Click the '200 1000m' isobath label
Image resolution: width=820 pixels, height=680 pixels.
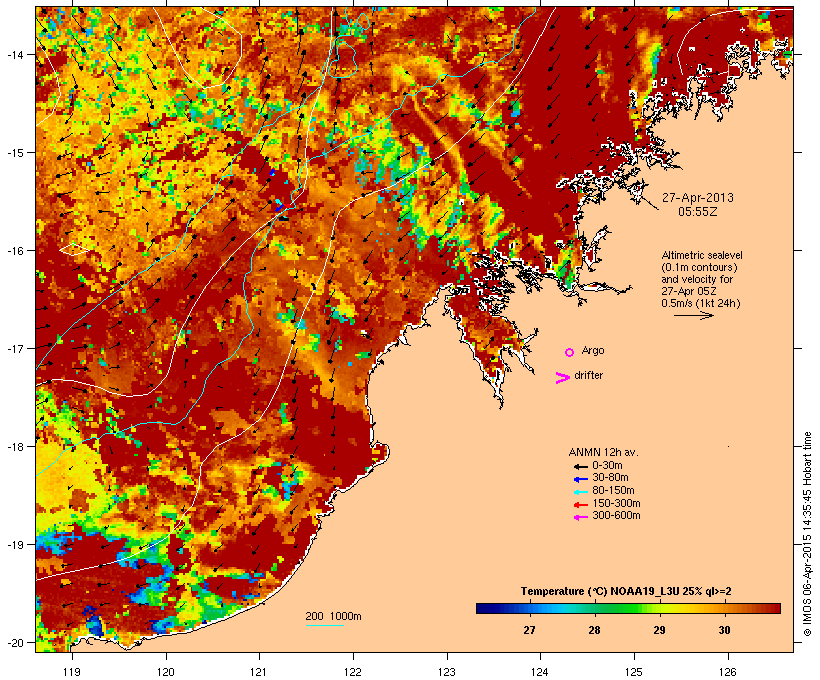[333, 616]
